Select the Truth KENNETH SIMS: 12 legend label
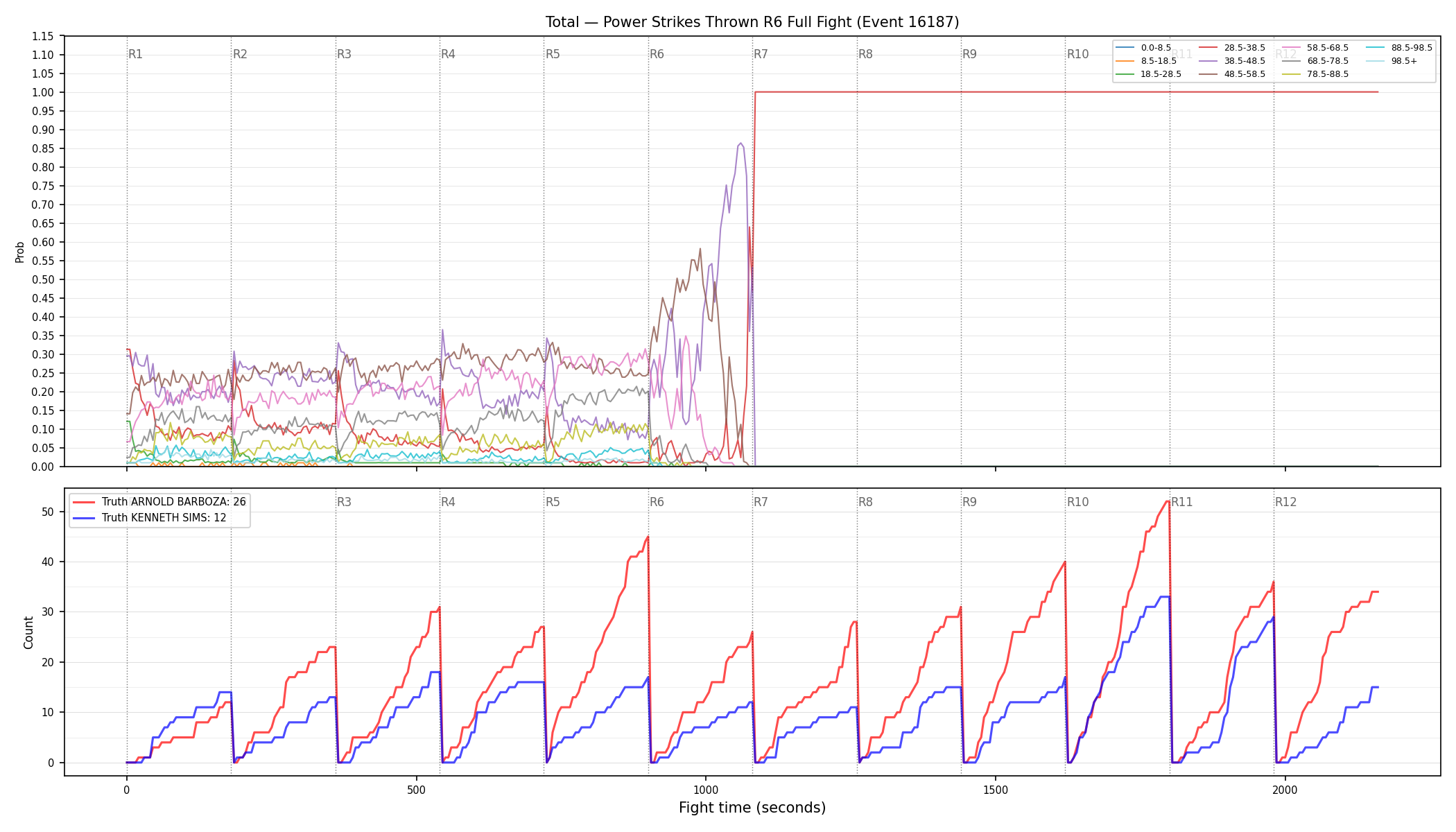1456x832 pixels. tap(164, 518)
